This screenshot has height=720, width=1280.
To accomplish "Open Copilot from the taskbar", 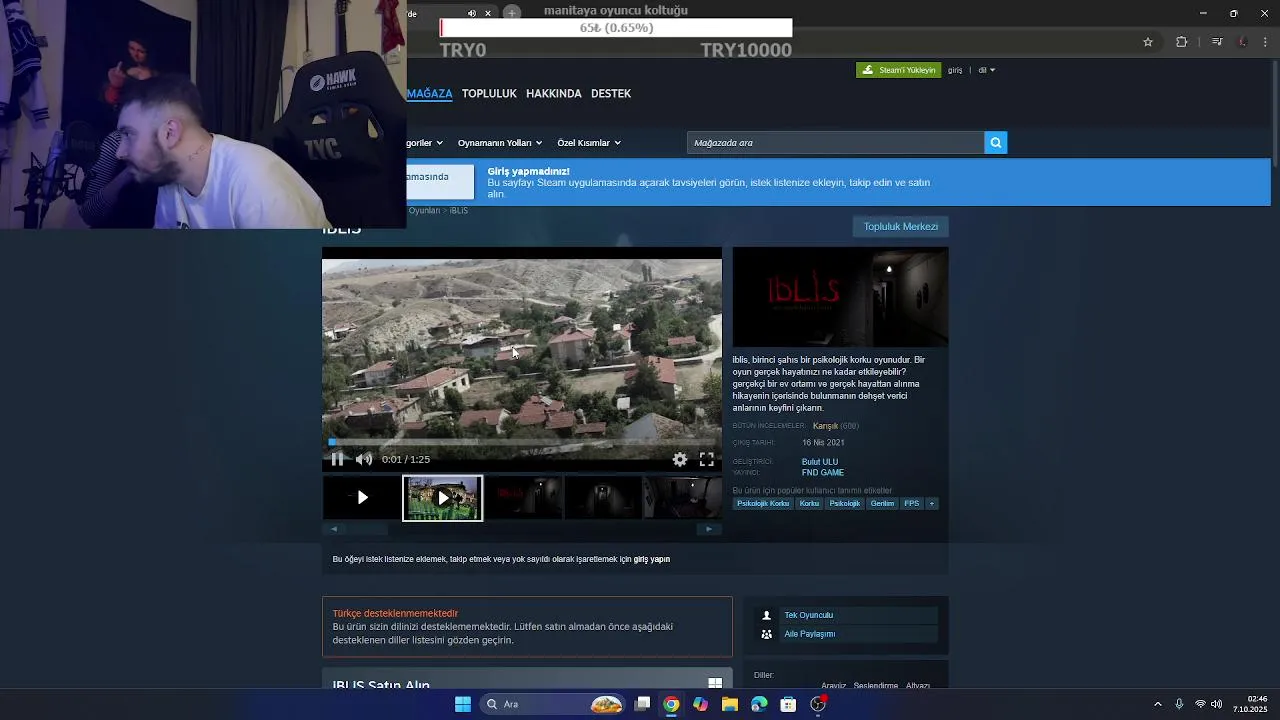I will point(700,704).
